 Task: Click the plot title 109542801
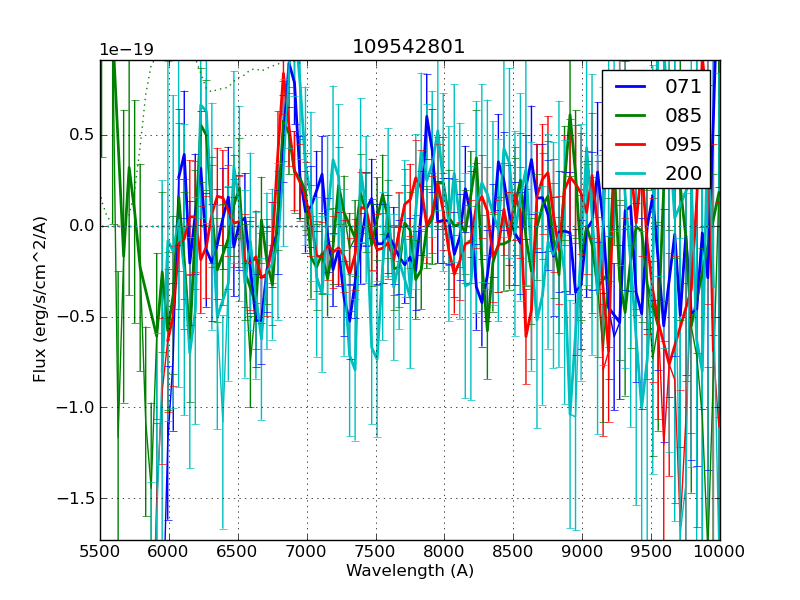click(408, 47)
